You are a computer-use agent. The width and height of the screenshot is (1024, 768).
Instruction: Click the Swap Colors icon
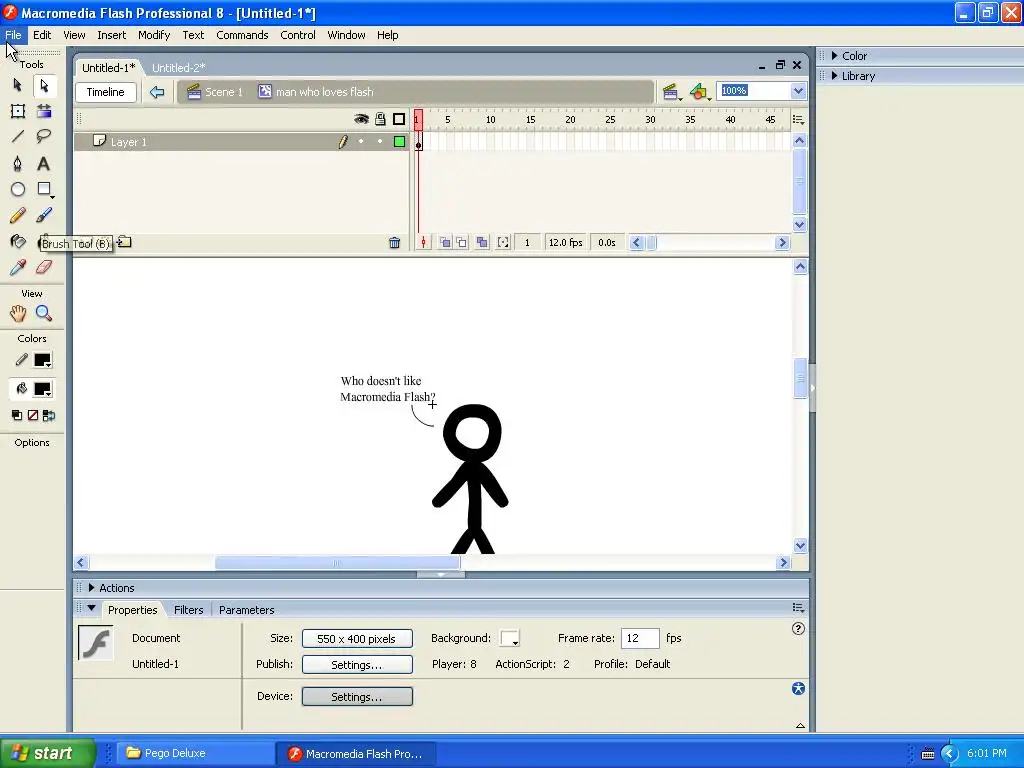click(49, 415)
